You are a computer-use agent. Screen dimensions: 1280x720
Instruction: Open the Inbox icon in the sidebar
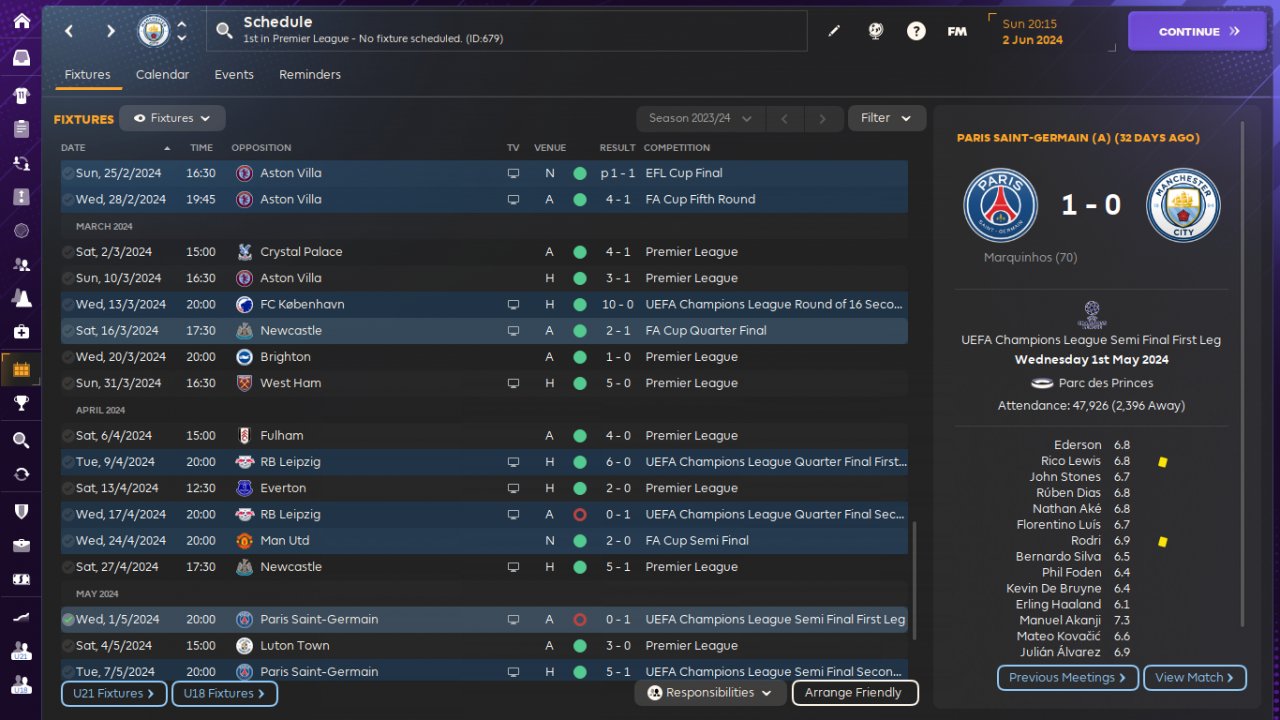coord(21,57)
